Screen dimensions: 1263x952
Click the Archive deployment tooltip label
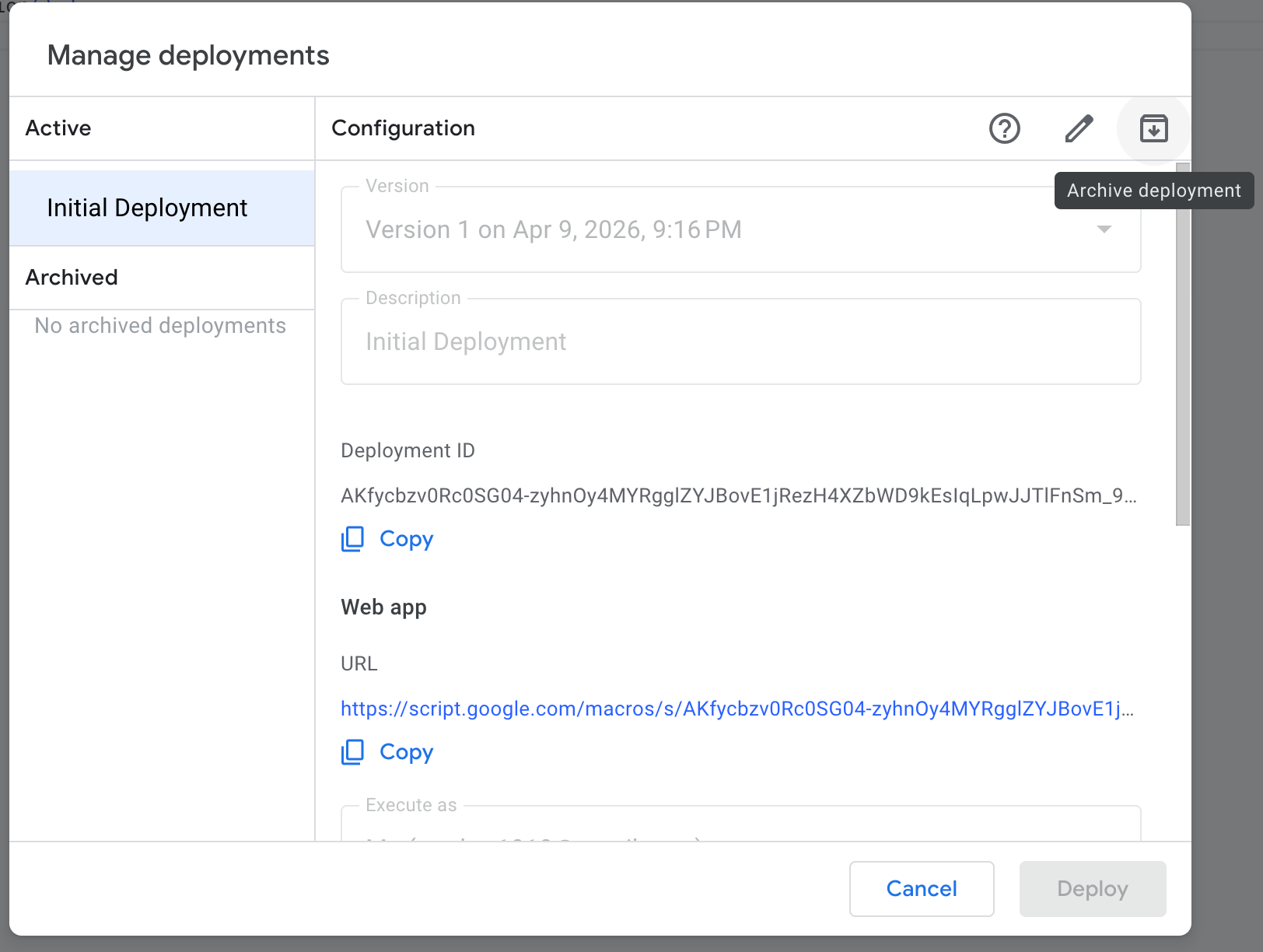1153,190
